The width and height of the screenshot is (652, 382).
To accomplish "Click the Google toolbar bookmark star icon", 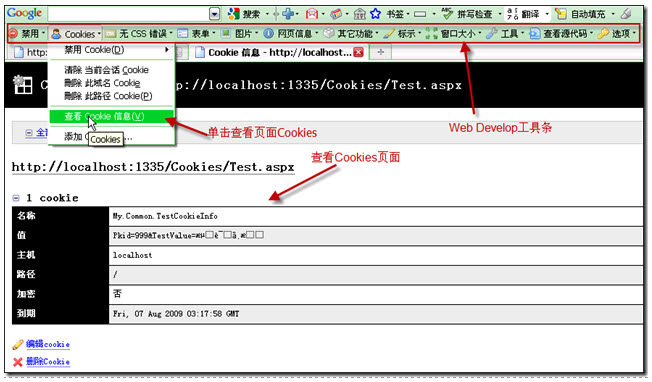I will pos(375,14).
